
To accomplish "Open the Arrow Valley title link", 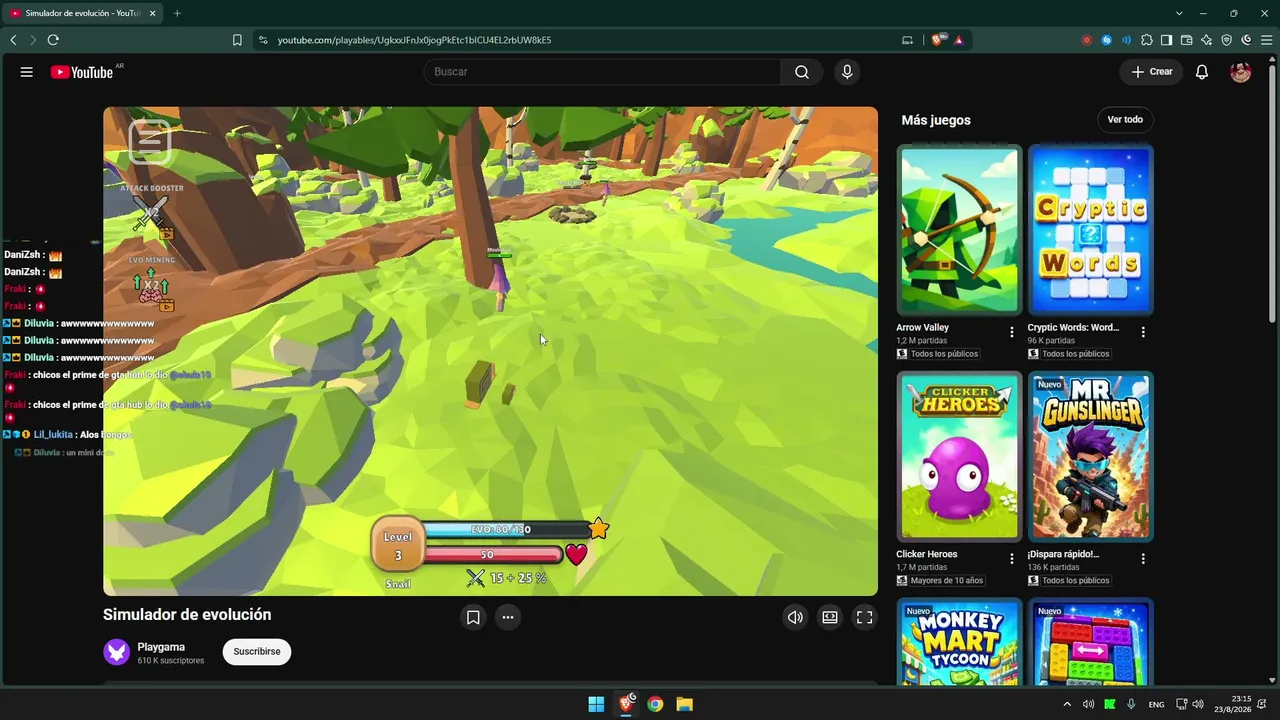I will click(923, 328).
